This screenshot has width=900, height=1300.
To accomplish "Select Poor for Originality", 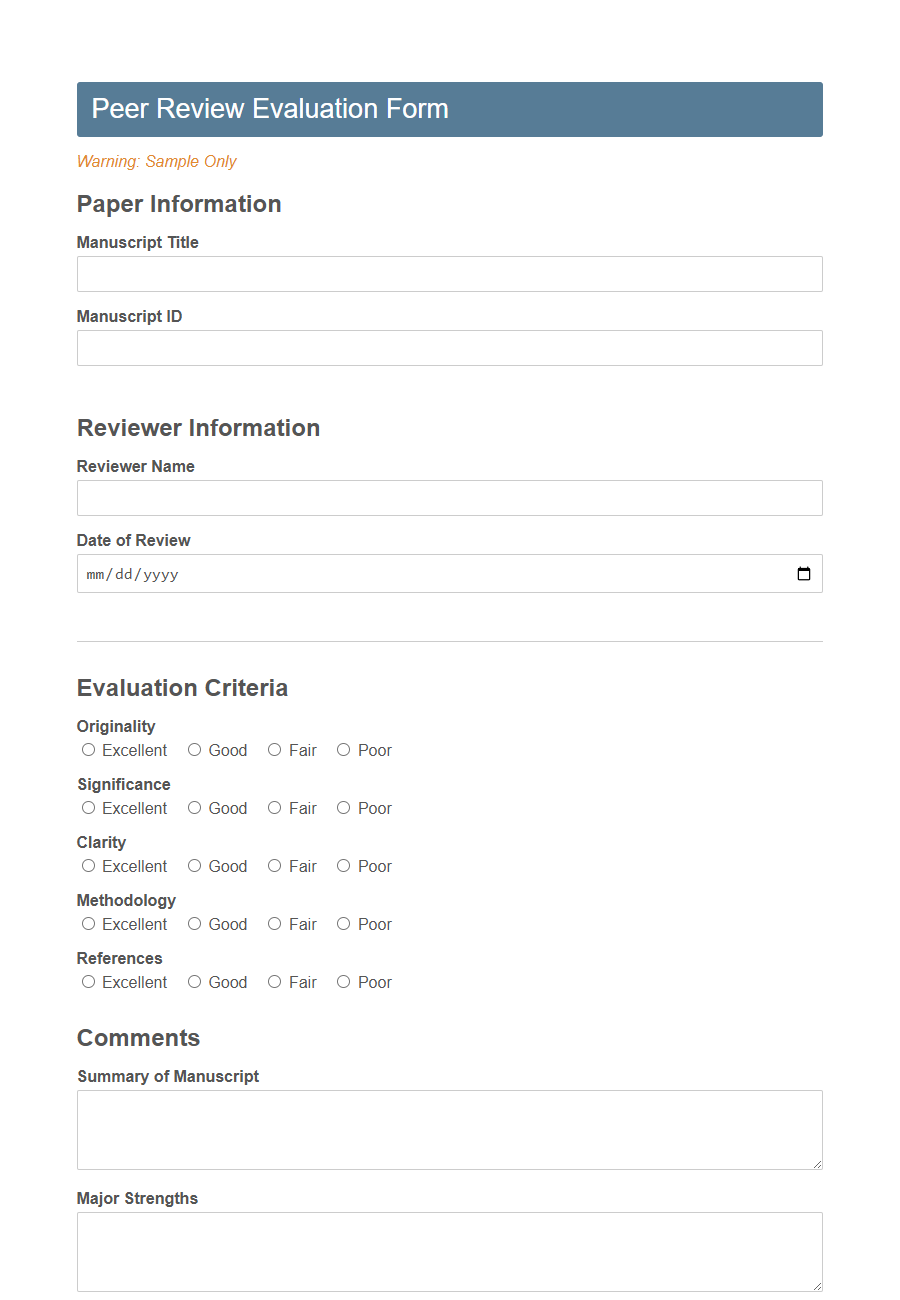I will [x=343, y=749].
